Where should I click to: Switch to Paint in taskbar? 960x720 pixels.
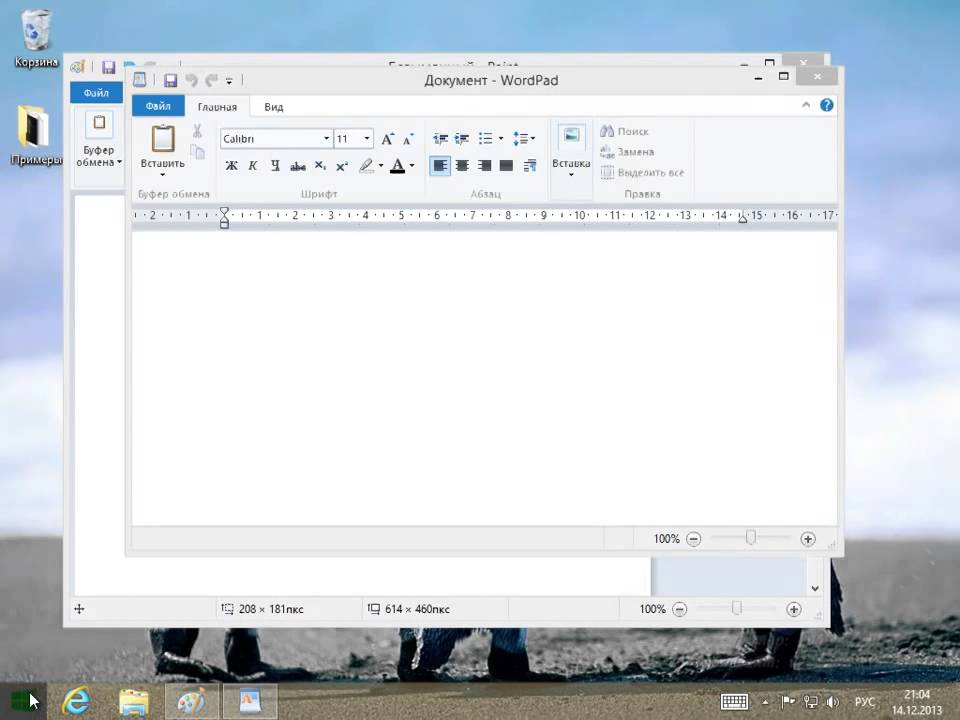click(192, 701)
